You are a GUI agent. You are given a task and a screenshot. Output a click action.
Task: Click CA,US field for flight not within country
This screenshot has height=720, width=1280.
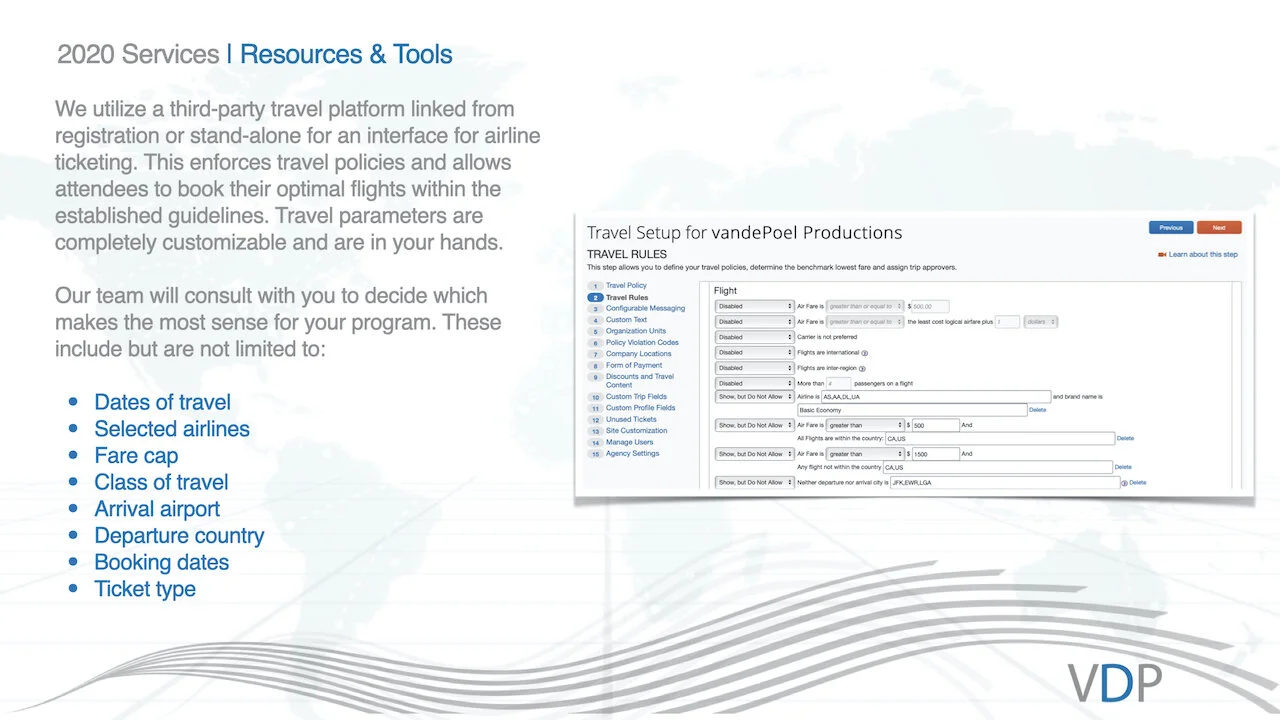pyautogui.click(x=998, y=467)
